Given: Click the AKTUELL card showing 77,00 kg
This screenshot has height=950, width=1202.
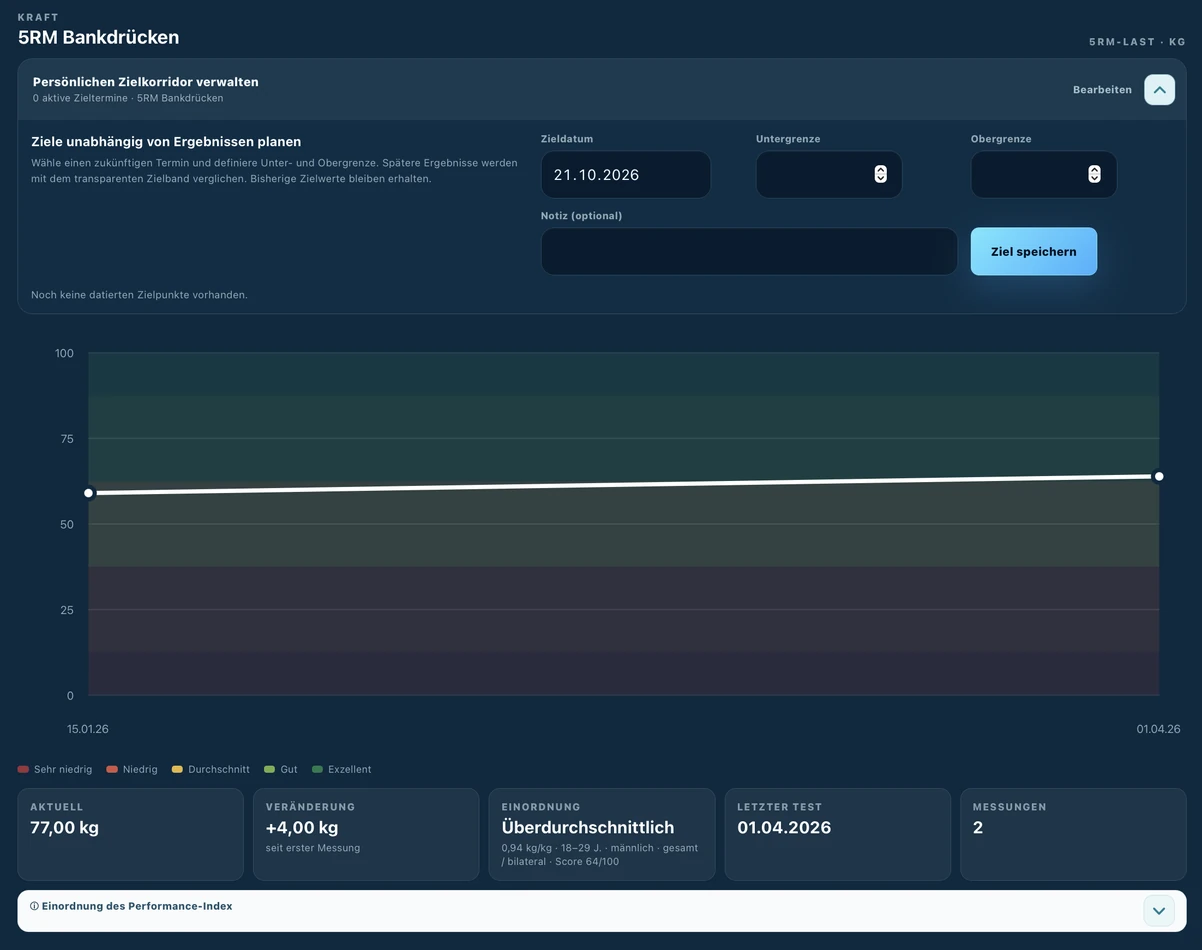Looking at the screenshot, I should (130, 834).
